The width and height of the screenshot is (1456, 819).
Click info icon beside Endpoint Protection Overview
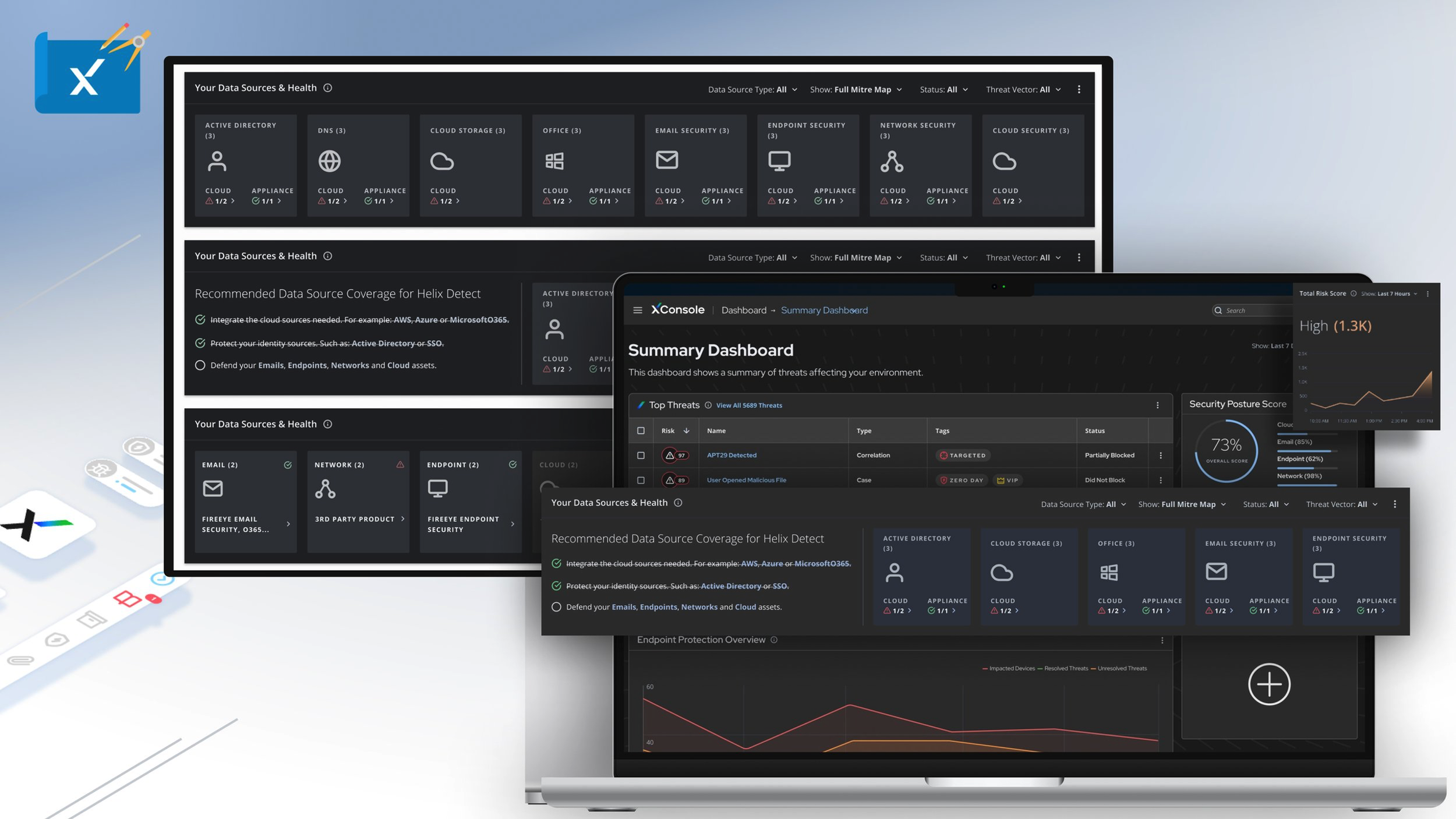(x=774, y=640)
